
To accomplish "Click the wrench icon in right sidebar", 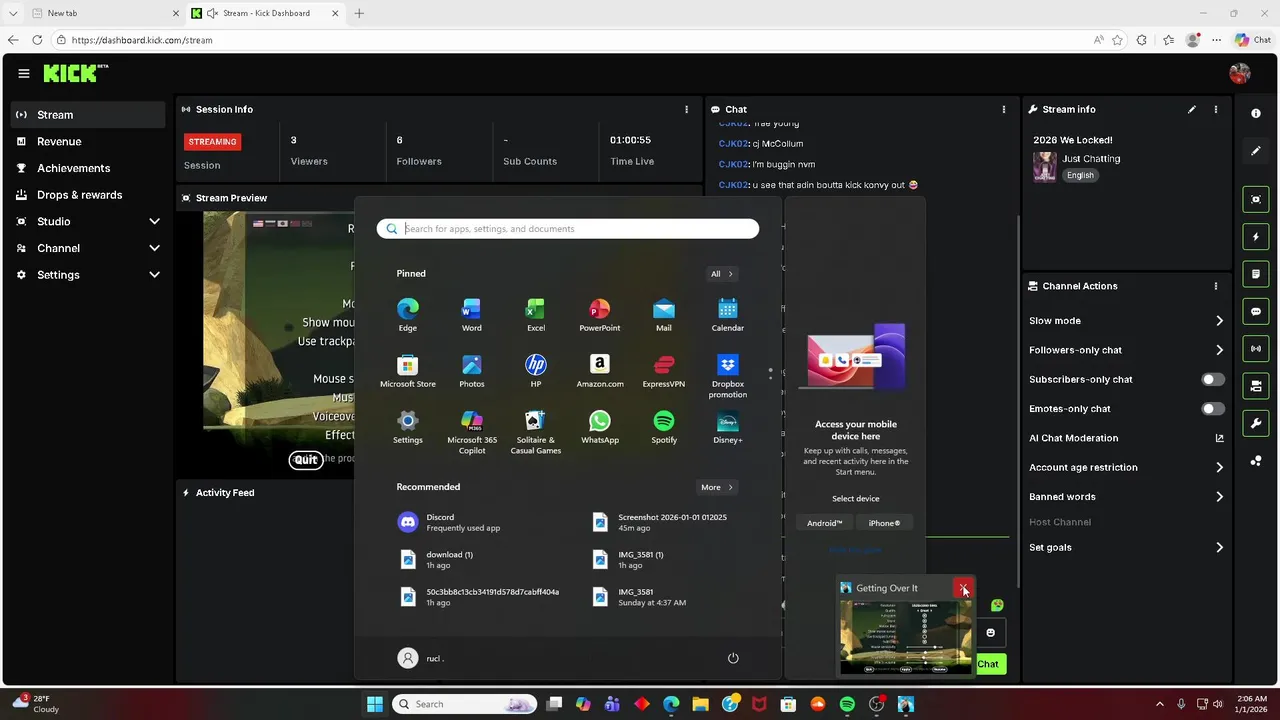I will tap(1256, 423).
